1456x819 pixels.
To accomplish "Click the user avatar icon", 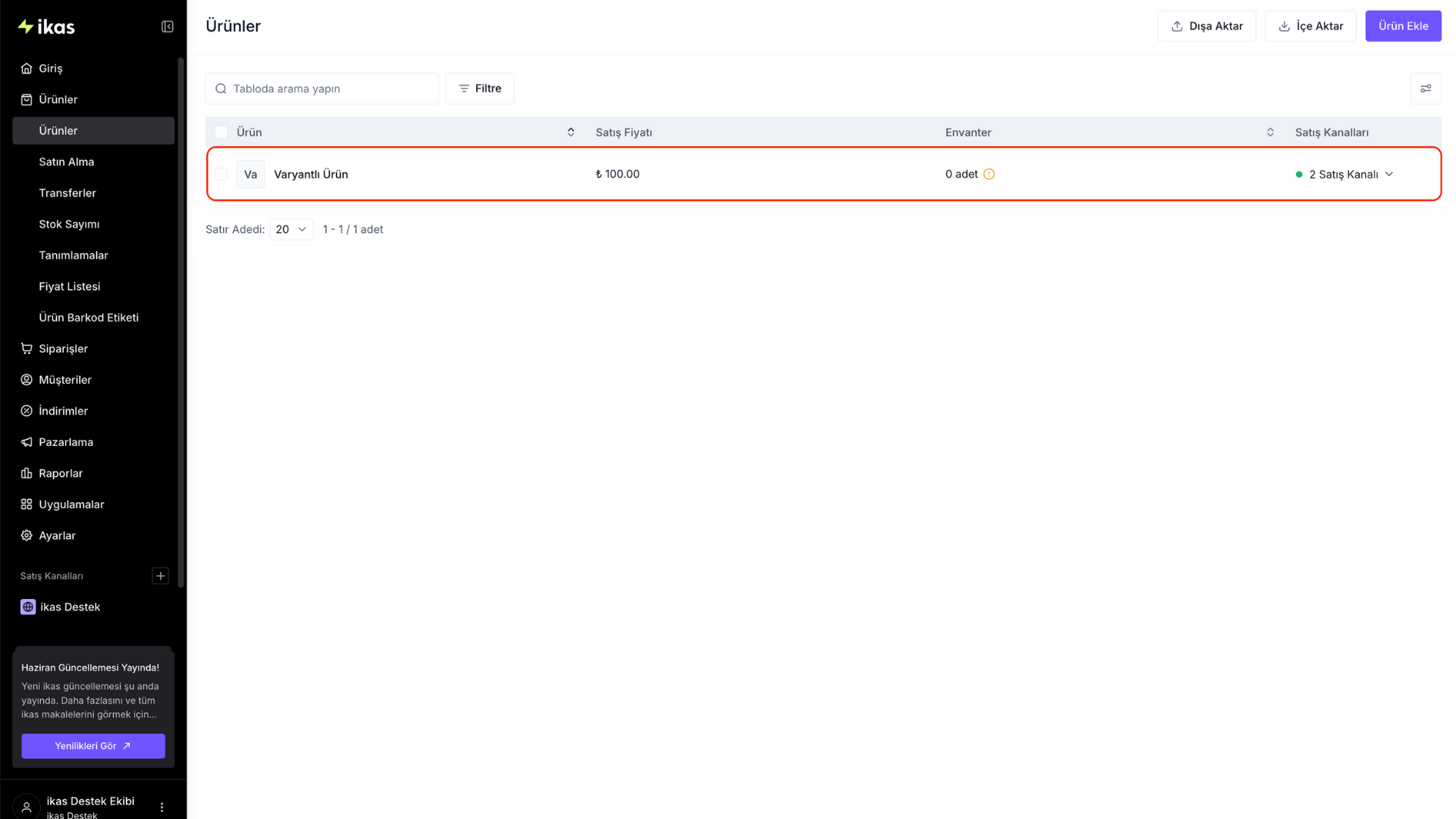I will coord(27,807).
